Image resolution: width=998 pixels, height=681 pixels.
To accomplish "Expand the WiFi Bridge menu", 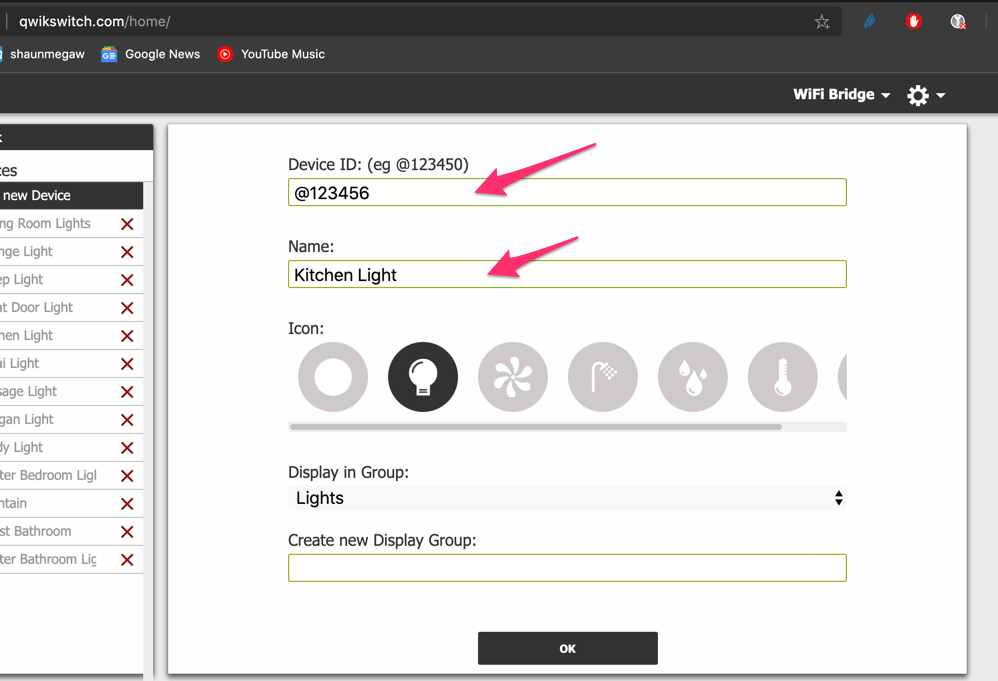I will coord(841,94).
